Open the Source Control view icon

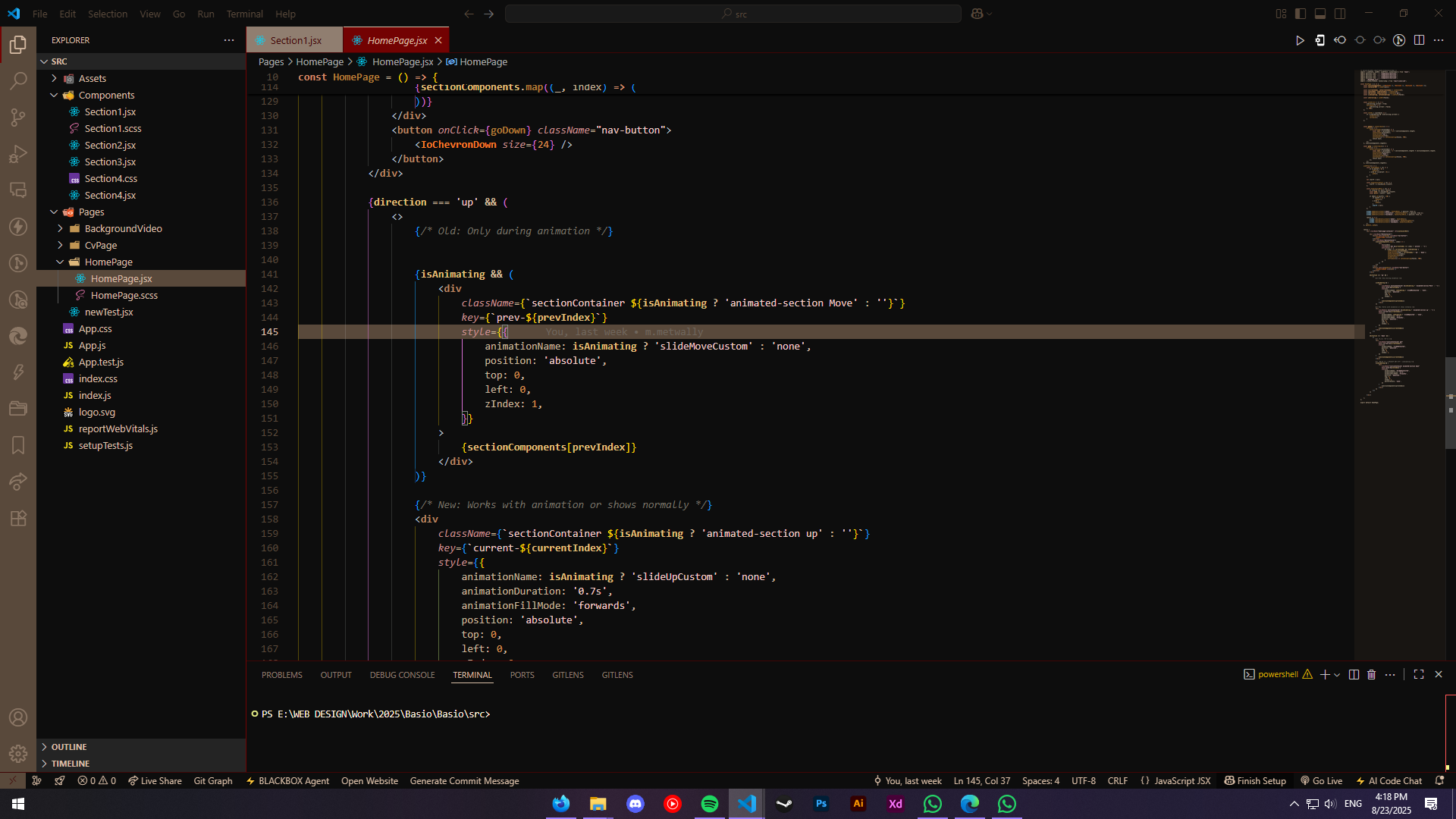tap(18, 117)
